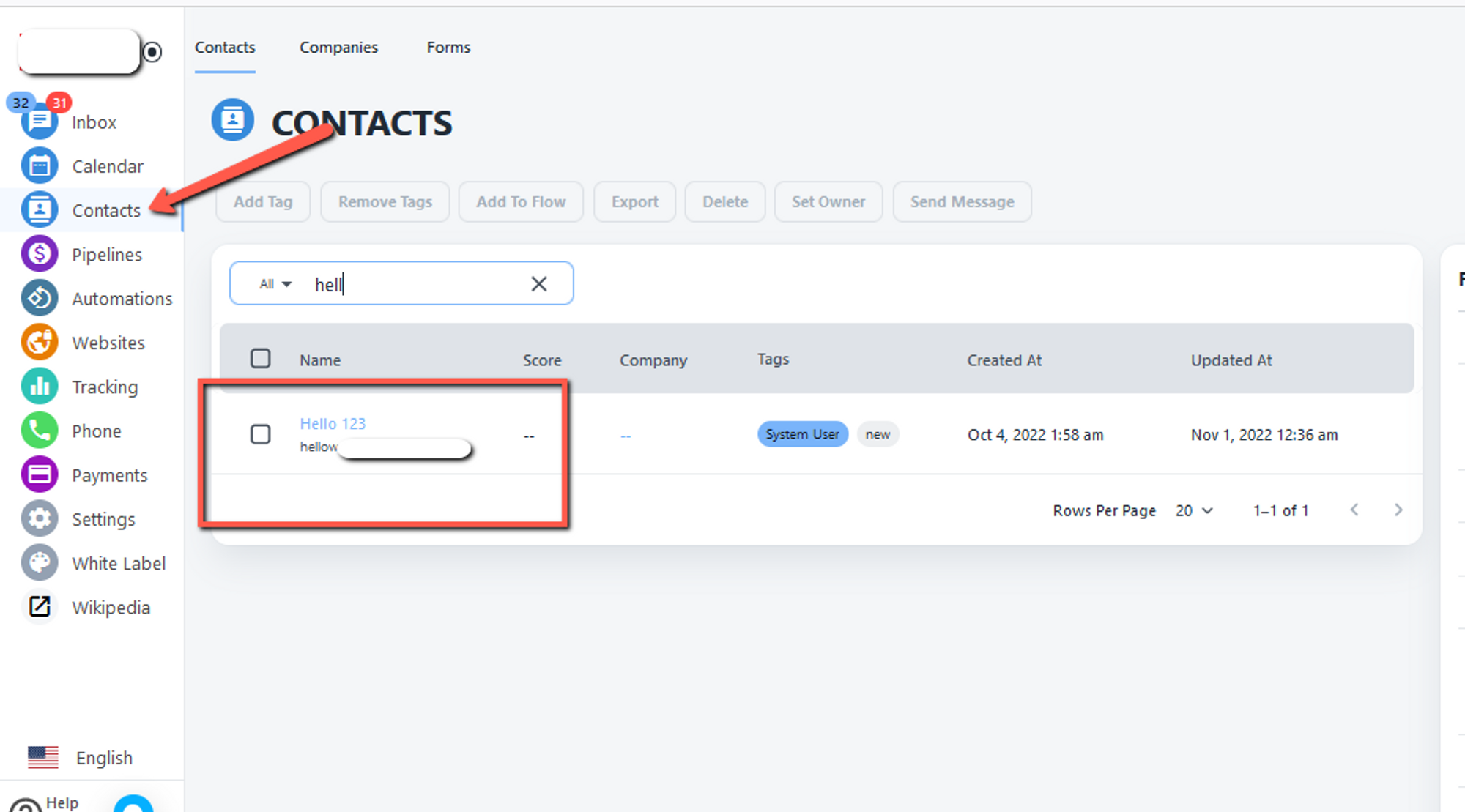Click the Tracking chart icon

point(40,387)
